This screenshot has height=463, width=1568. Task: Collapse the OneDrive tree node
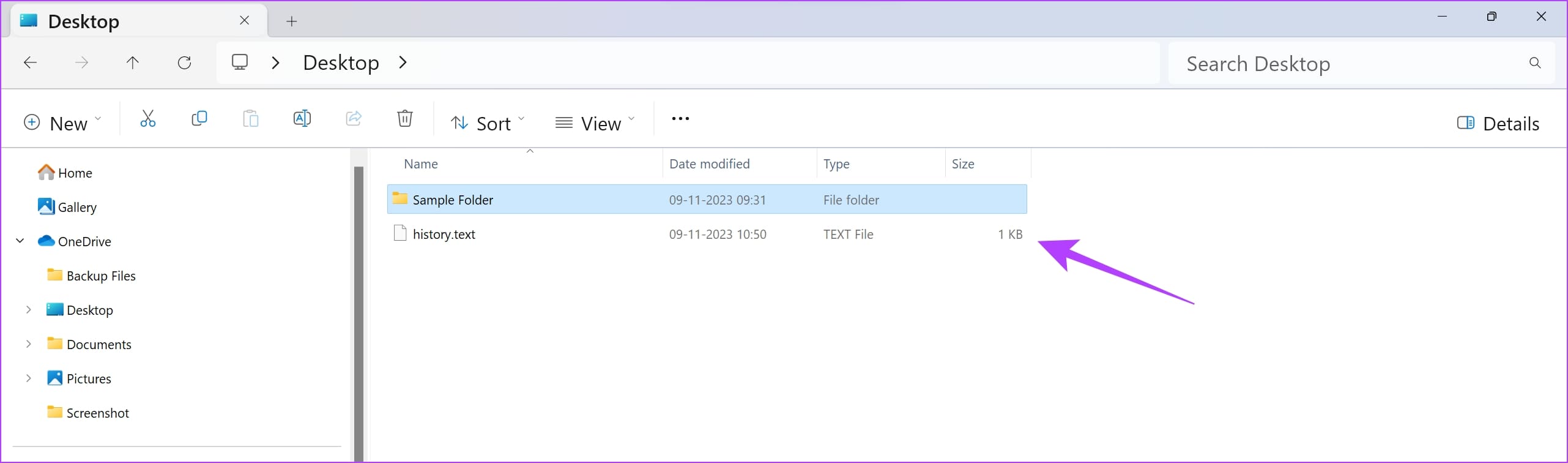click(20, 241)
